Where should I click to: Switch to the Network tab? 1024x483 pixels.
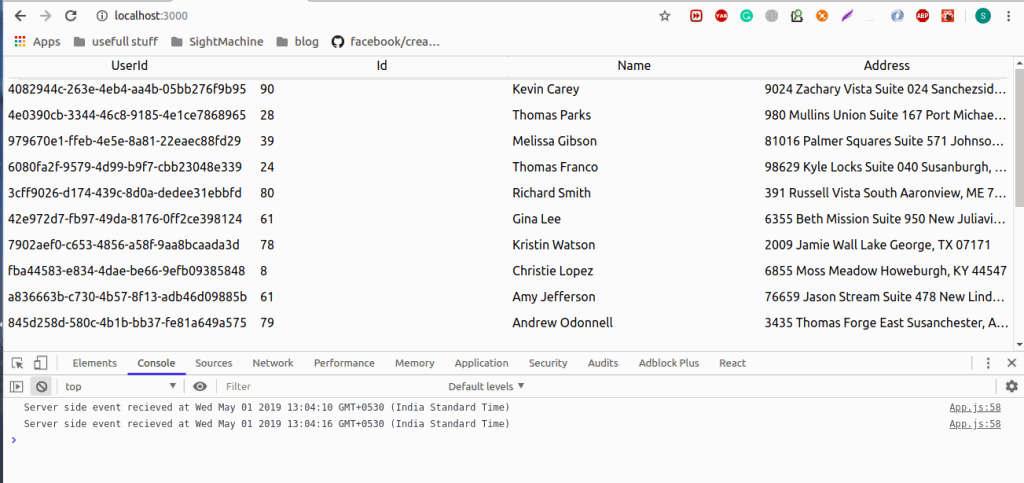coord(273,363)
